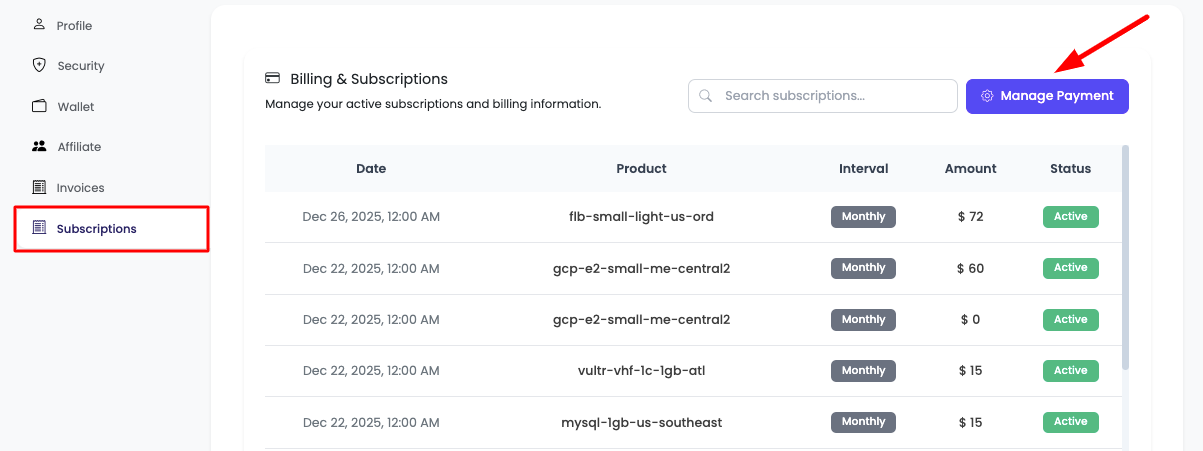The image size is (1203, 451).
Task: Click the date in vultr-vhf-1c-1gb-atl row
Action: pyautogui.click(x=371, y=371)
